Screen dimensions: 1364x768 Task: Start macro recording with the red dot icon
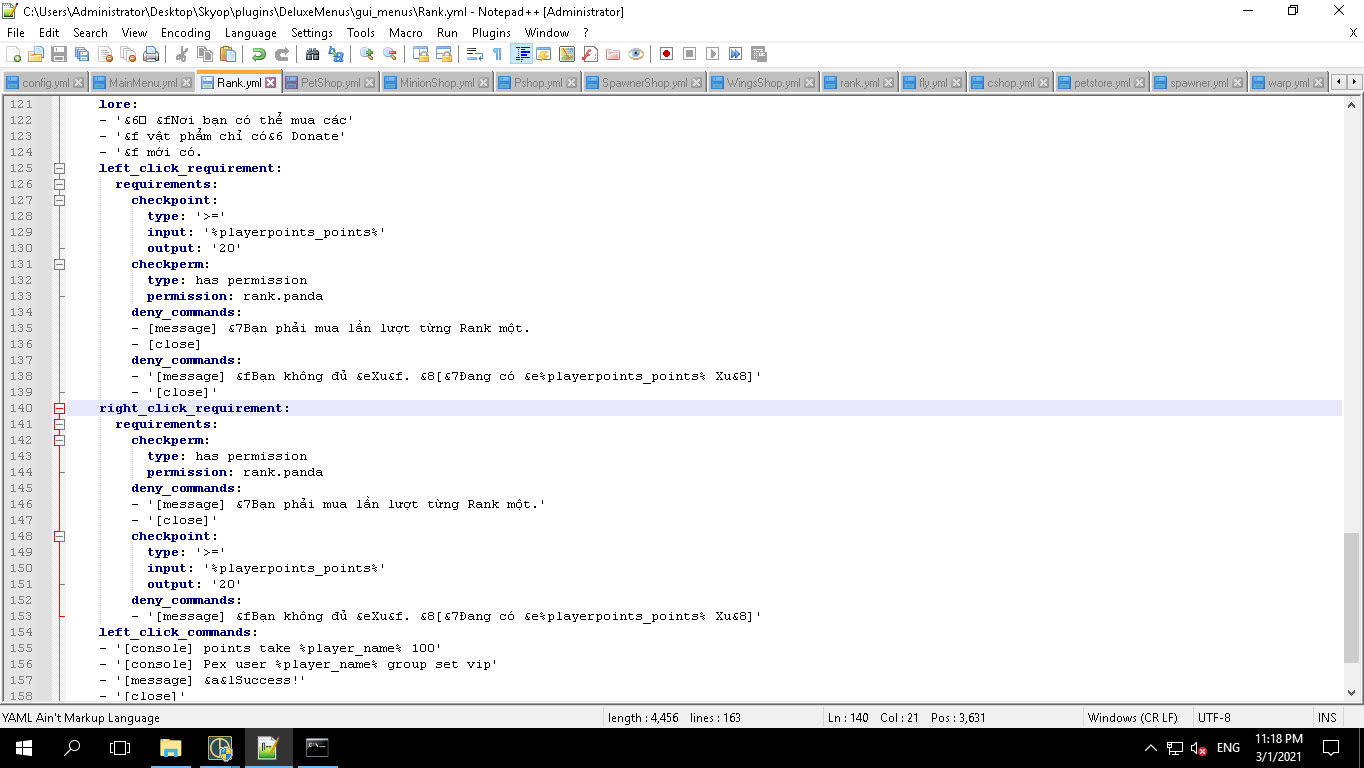[x=666, y=54]
